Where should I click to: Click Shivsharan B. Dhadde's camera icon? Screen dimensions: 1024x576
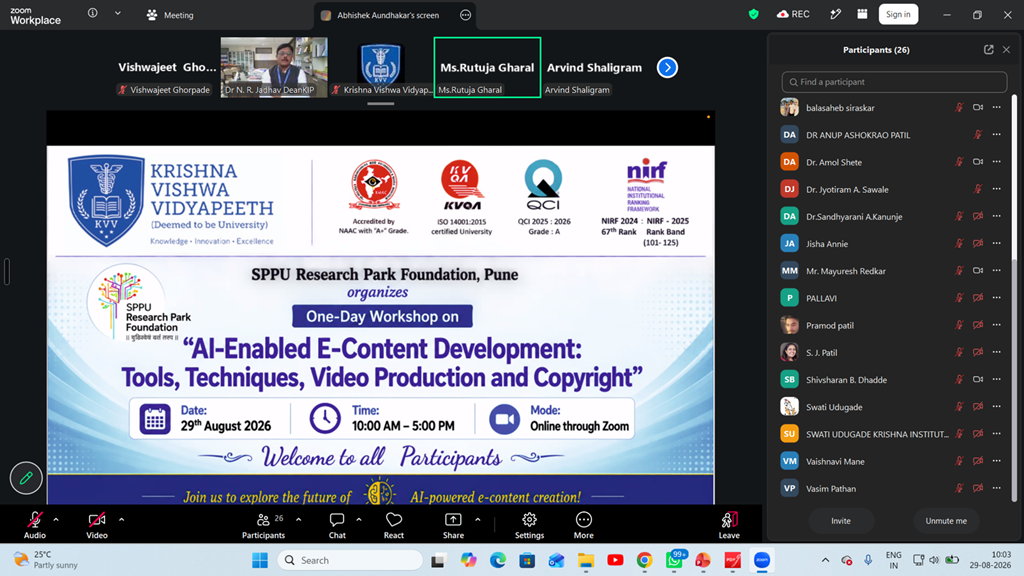(978, 379)
